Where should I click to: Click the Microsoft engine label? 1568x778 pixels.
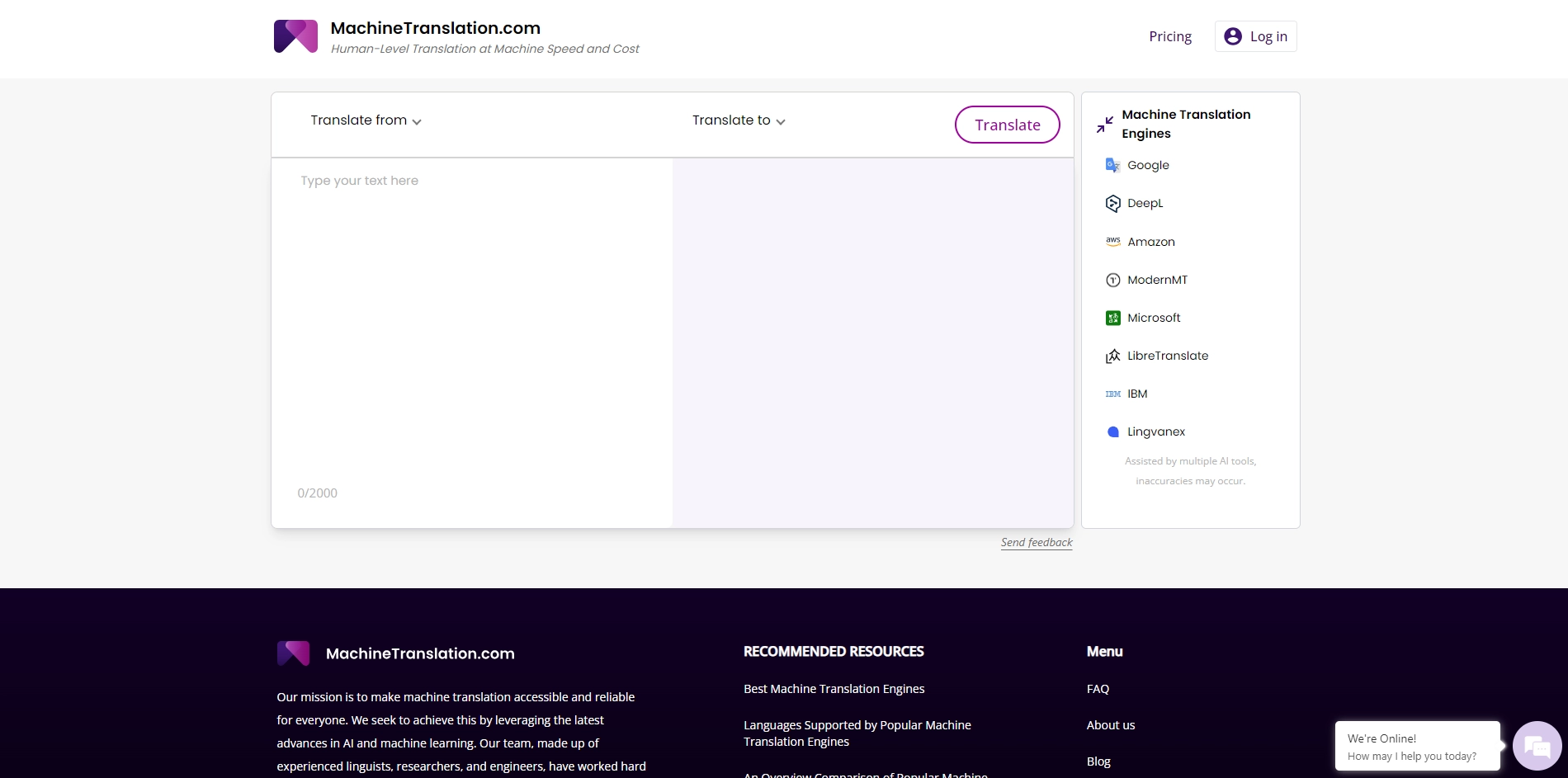click(1154, 318)
